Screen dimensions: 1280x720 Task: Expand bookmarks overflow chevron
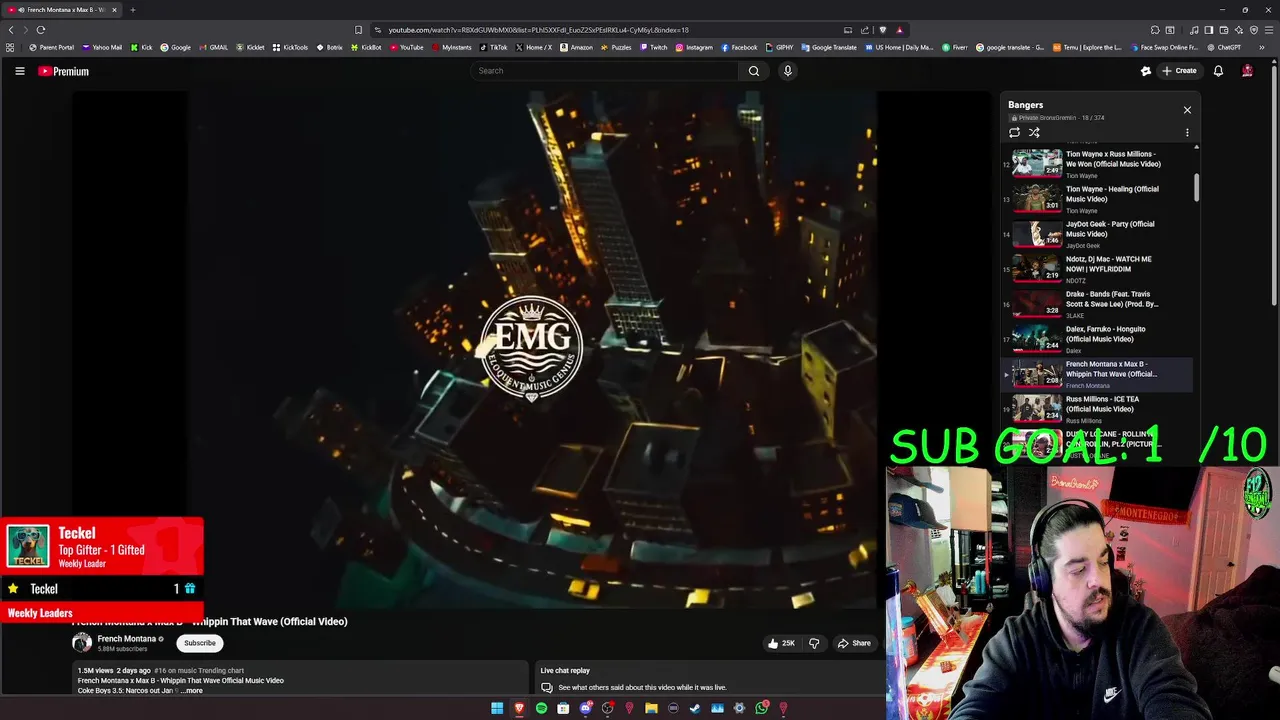(x=1262, y=47)
